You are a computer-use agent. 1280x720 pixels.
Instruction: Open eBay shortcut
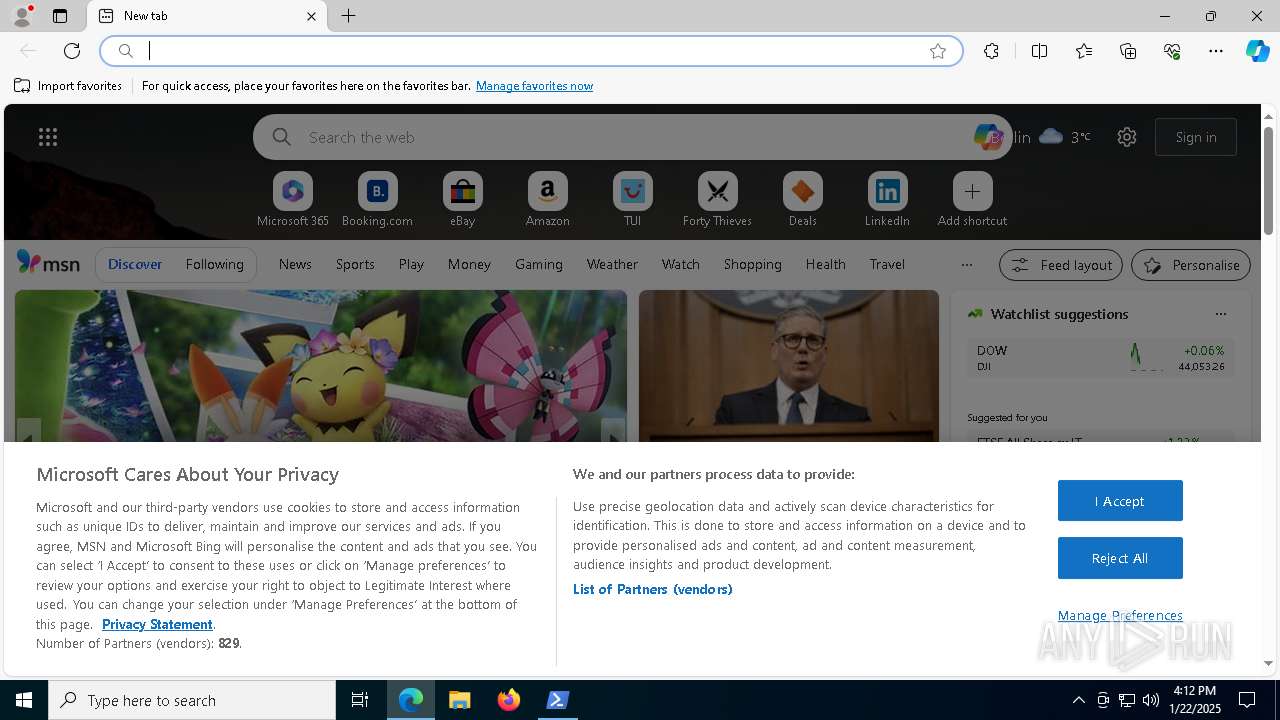[462, 200]
